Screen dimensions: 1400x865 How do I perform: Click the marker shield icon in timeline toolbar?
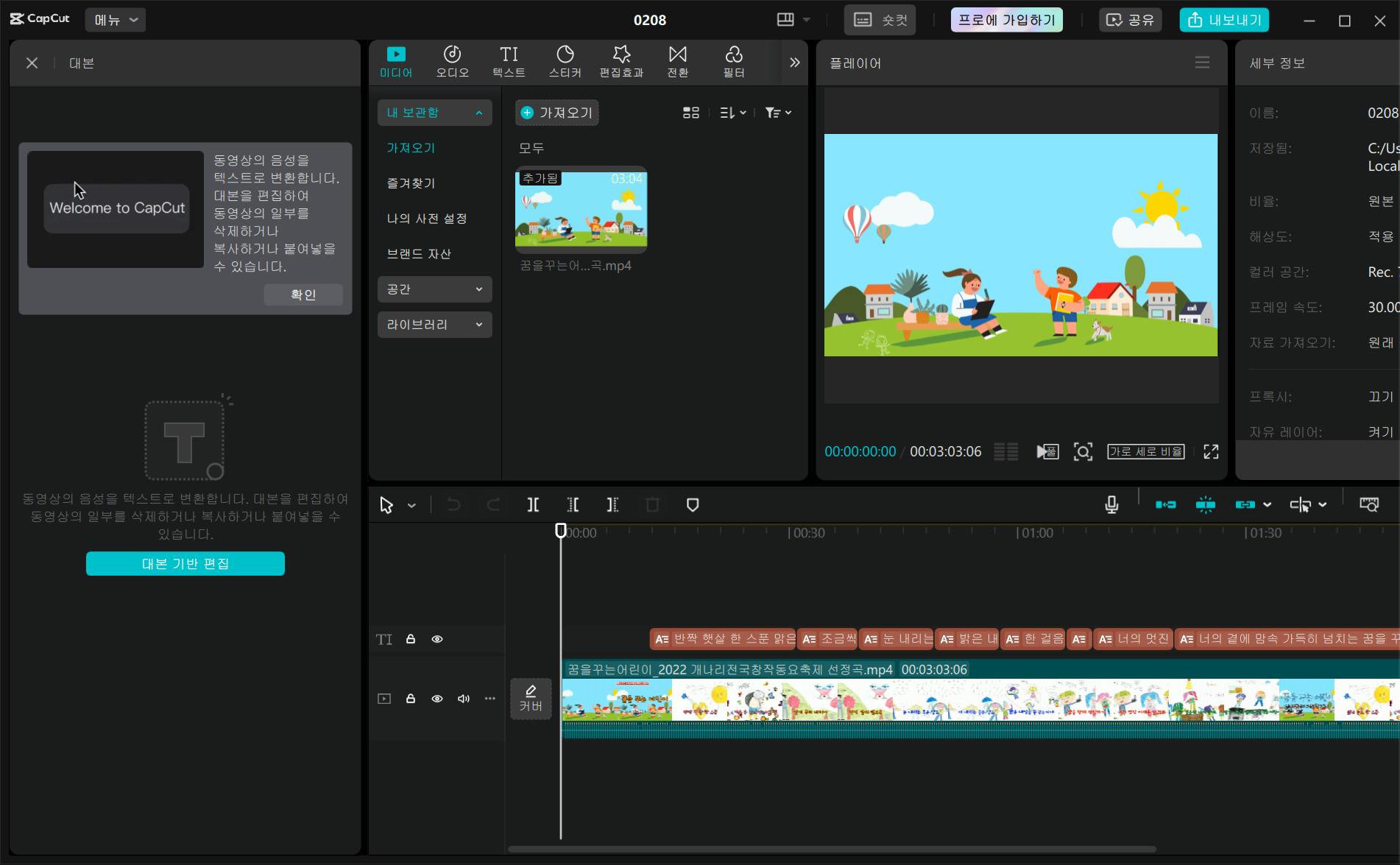point(692,505)
